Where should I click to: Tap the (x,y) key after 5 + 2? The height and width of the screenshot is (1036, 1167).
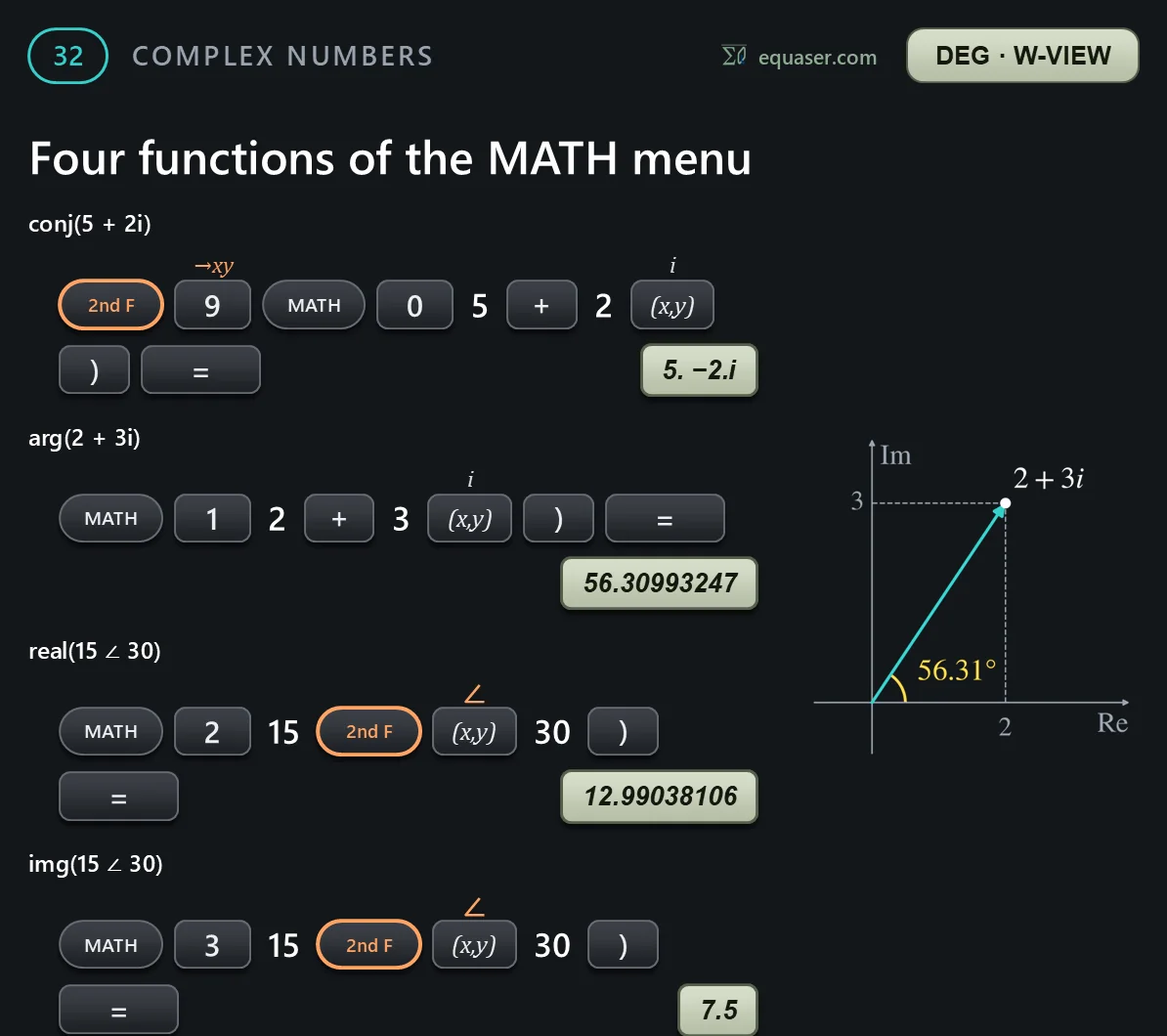point(672,305)
